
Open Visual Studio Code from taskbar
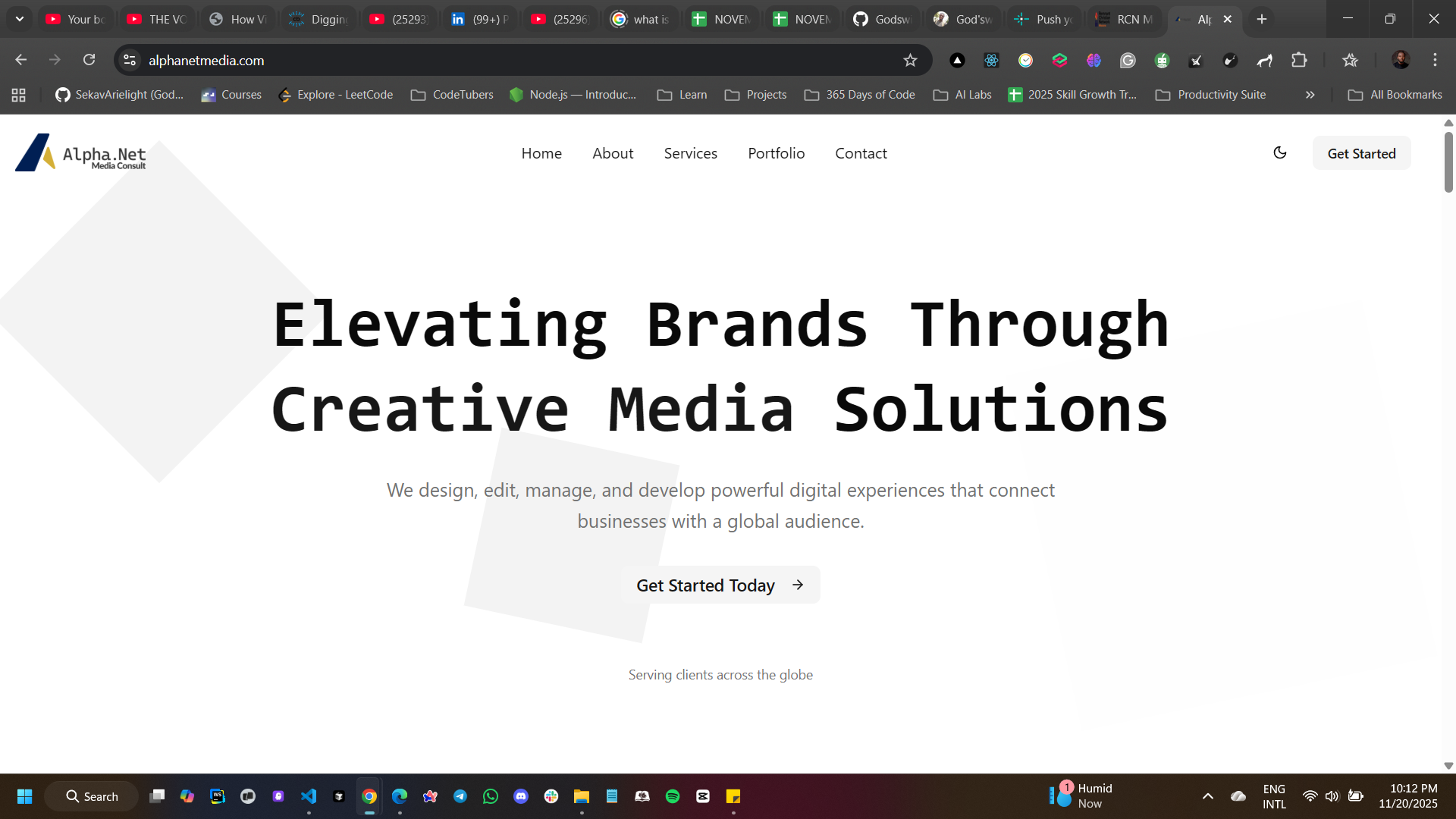[x=309, y=796]
